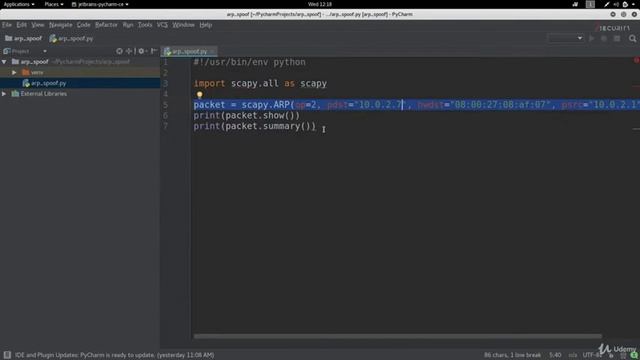This screenshot has height=360, width=640.
Task: Open the Places menu in top panel
Action: [54, 4]
